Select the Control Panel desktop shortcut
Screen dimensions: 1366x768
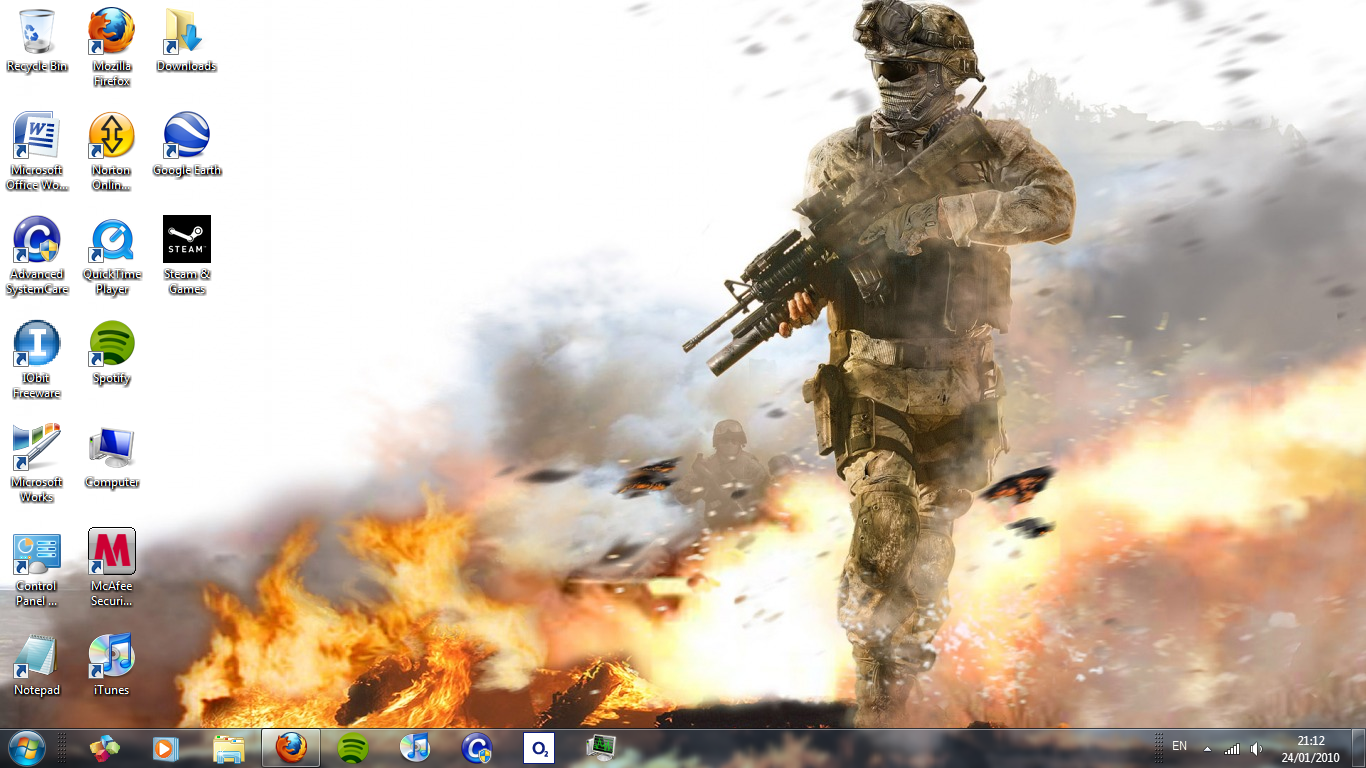(37, 567)
